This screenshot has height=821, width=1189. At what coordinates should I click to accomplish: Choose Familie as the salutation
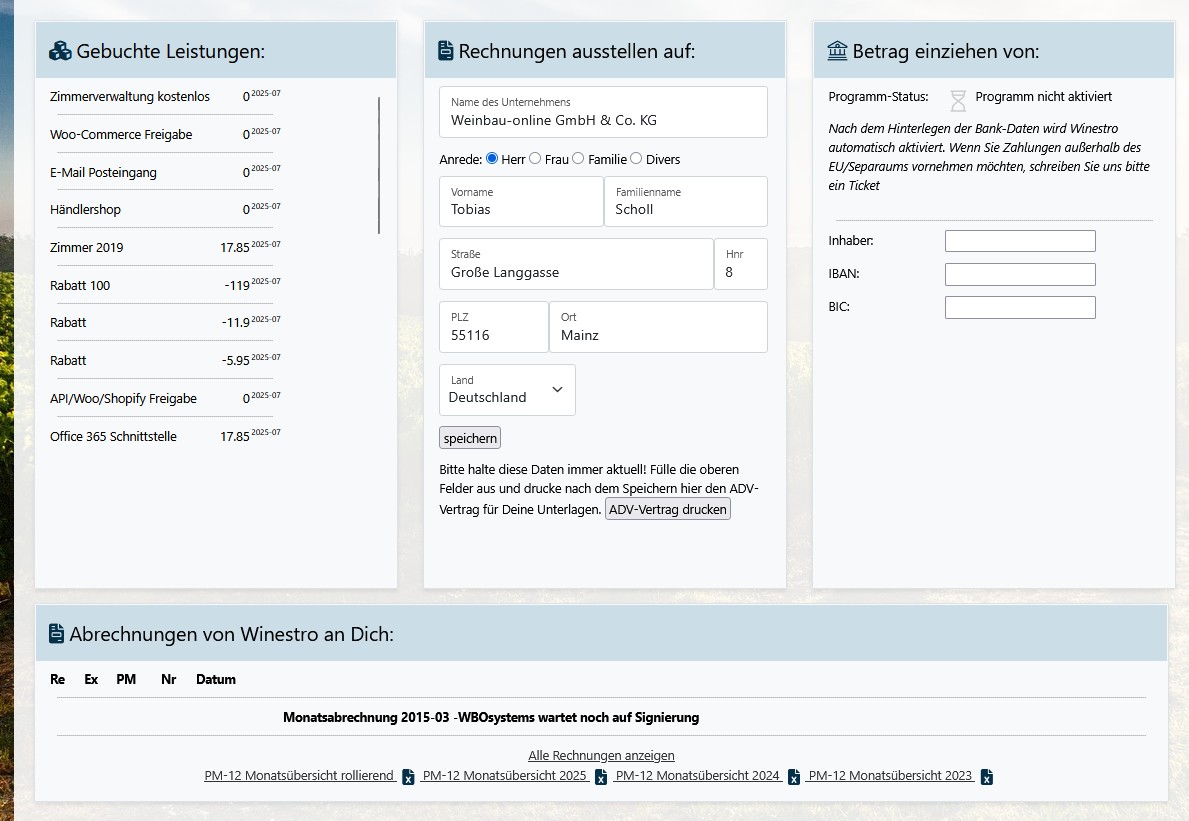click(x=578, y=159)
